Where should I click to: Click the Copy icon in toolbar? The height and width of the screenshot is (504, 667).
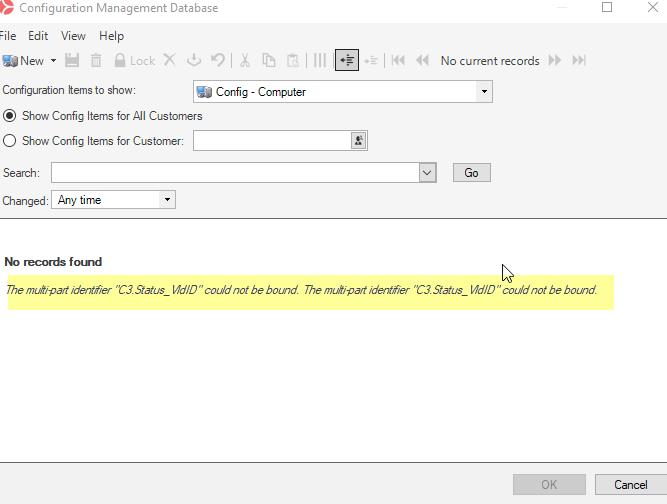coord(268,61)
